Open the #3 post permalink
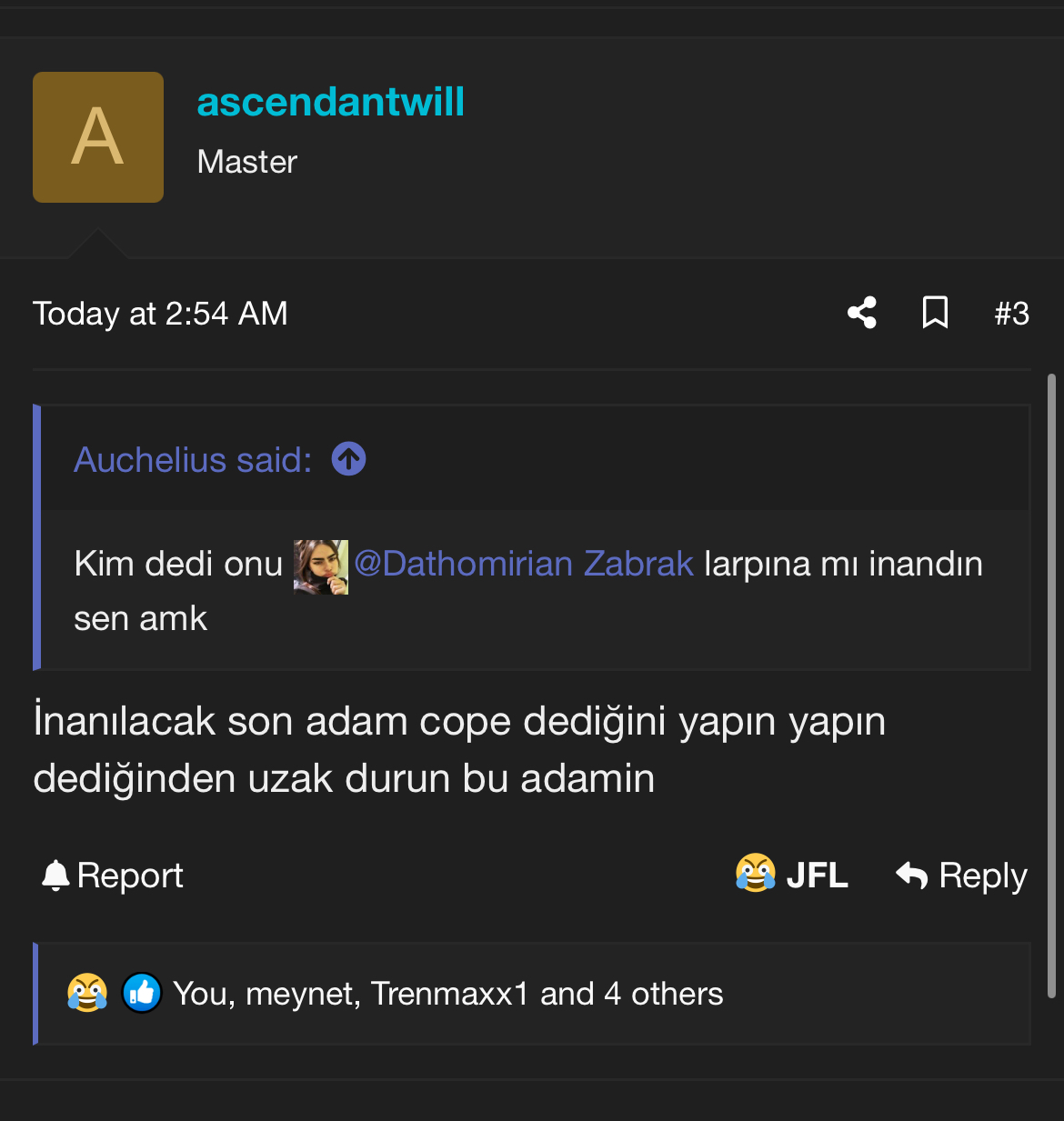This screenshot has width=1064, height=1121. click(x=1011, y=314)
